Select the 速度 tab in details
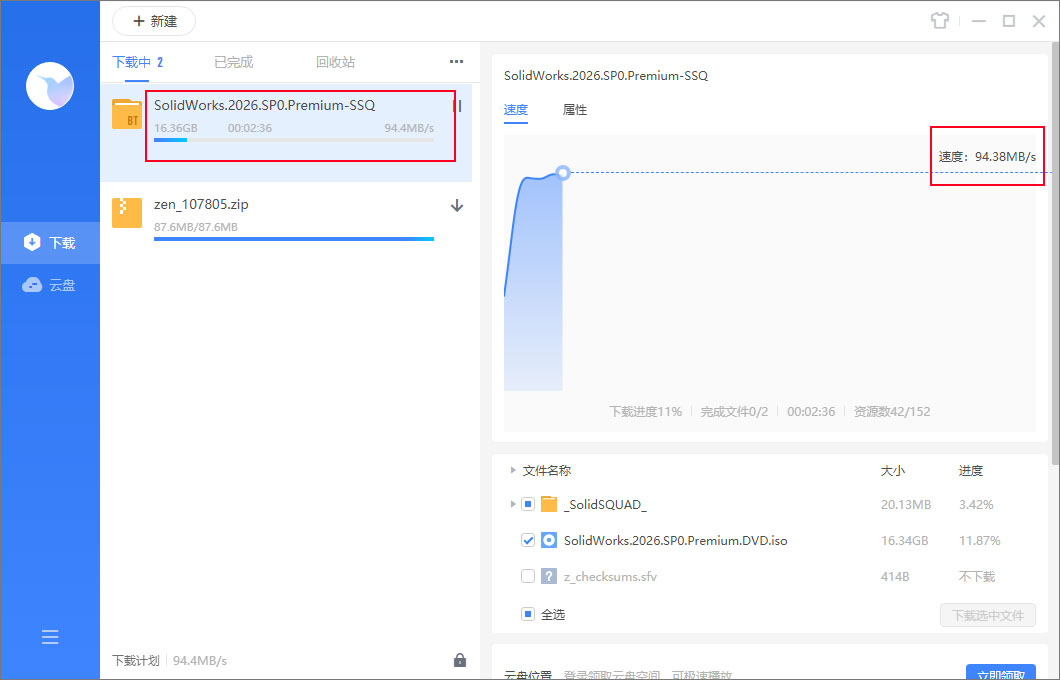The image size is (1060, 680). pos(516,110)
